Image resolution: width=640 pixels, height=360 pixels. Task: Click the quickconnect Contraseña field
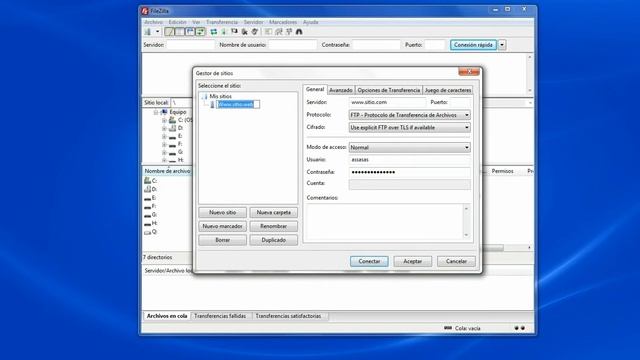376,45
